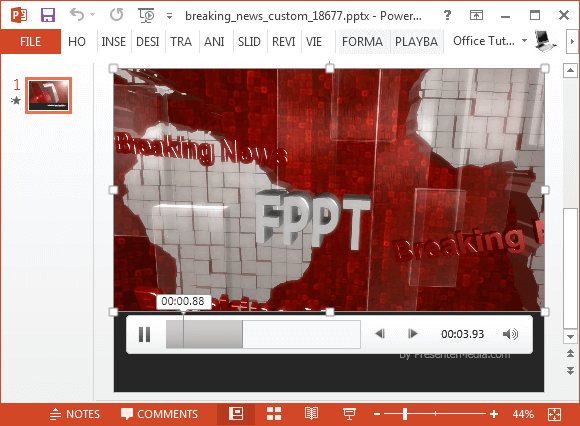Viewport: 580px width, 426px height.
Task: Move video forward one frame
Action: (x=412, y=334)
